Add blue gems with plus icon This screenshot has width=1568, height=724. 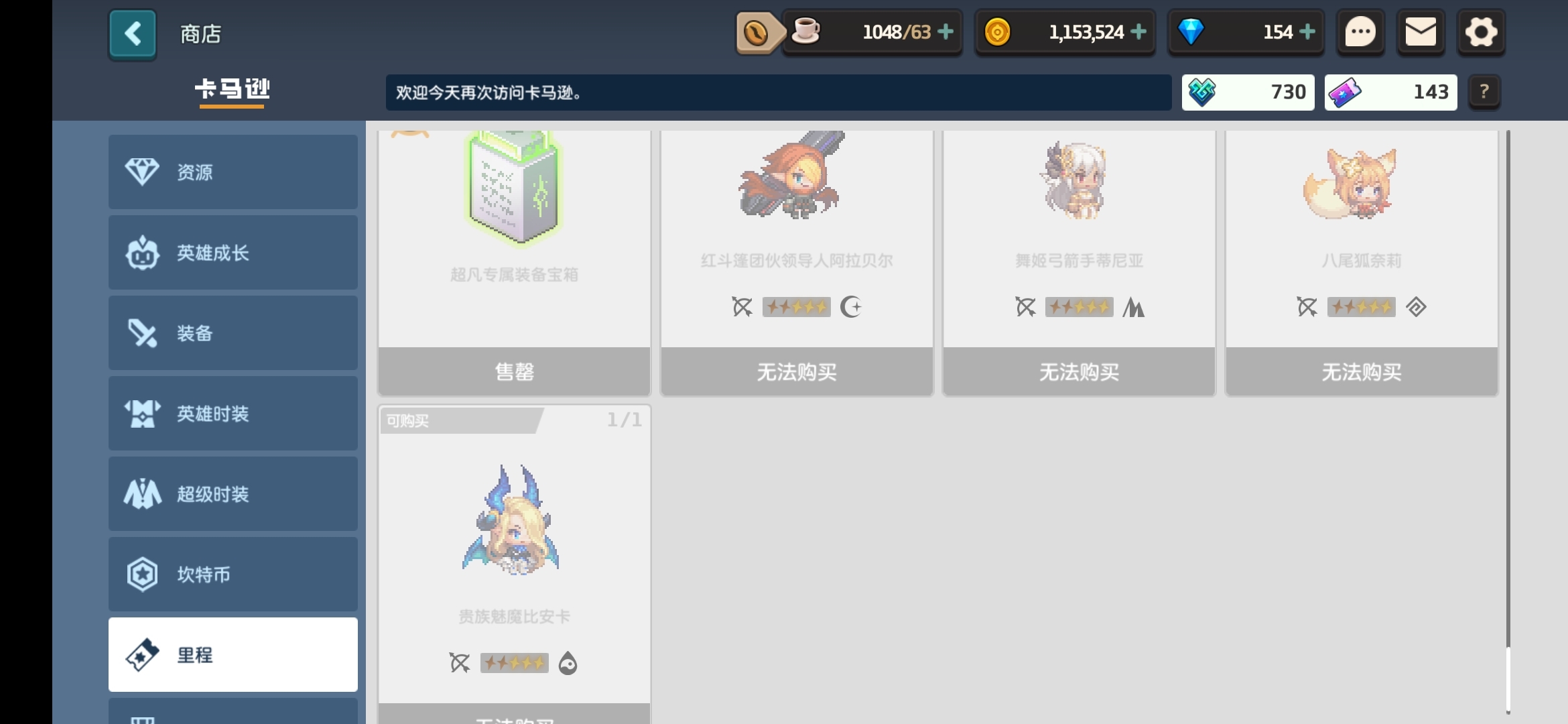click(x=1307, y=32)
